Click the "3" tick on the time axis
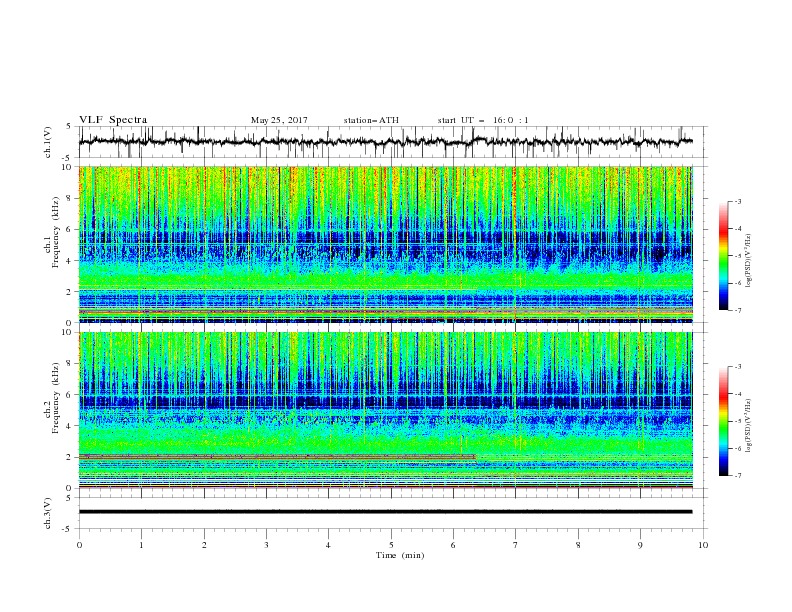This screenshot has width=792, height=612. click(x=266, y=545)
